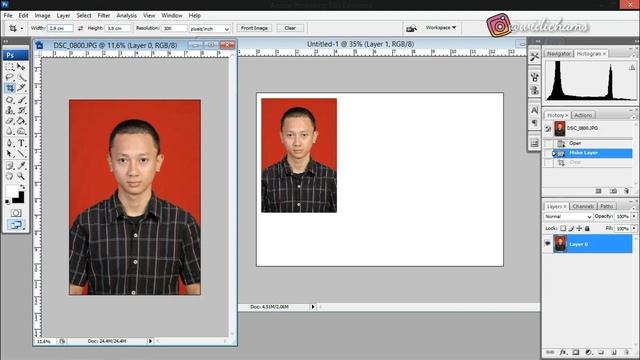Select the Brush tool
The width and height of the screenshot is (640, 360).
coord(21,100)
